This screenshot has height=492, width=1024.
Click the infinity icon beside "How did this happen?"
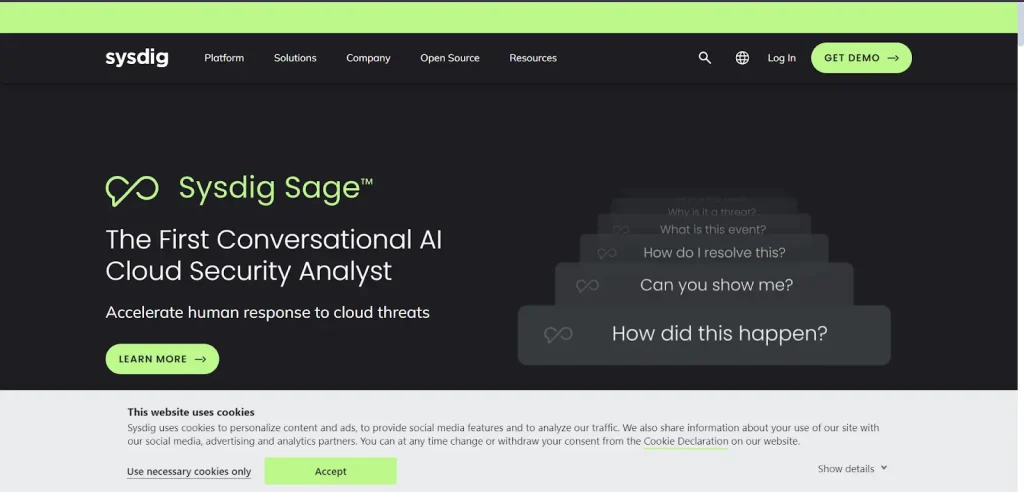click(x=558, y=335)
